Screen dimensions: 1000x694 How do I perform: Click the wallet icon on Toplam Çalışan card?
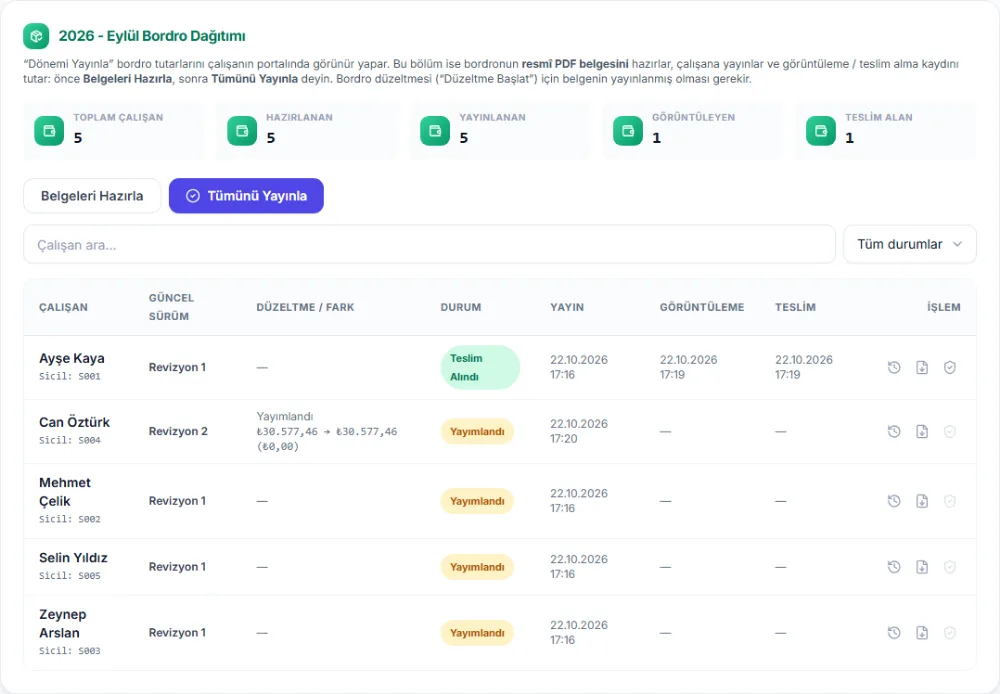(x=49, y=131)
